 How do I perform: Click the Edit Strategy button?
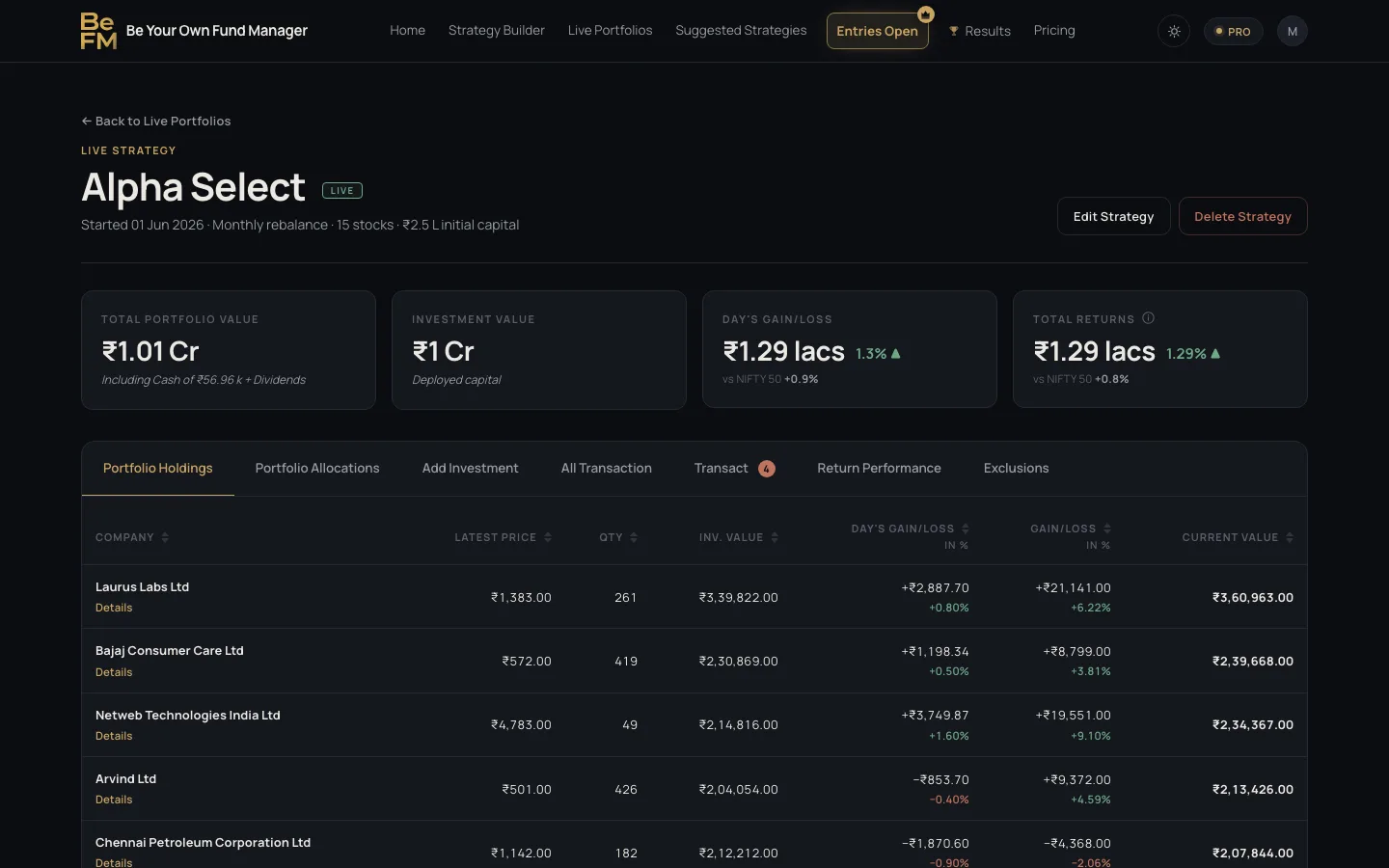(1114, 216)
